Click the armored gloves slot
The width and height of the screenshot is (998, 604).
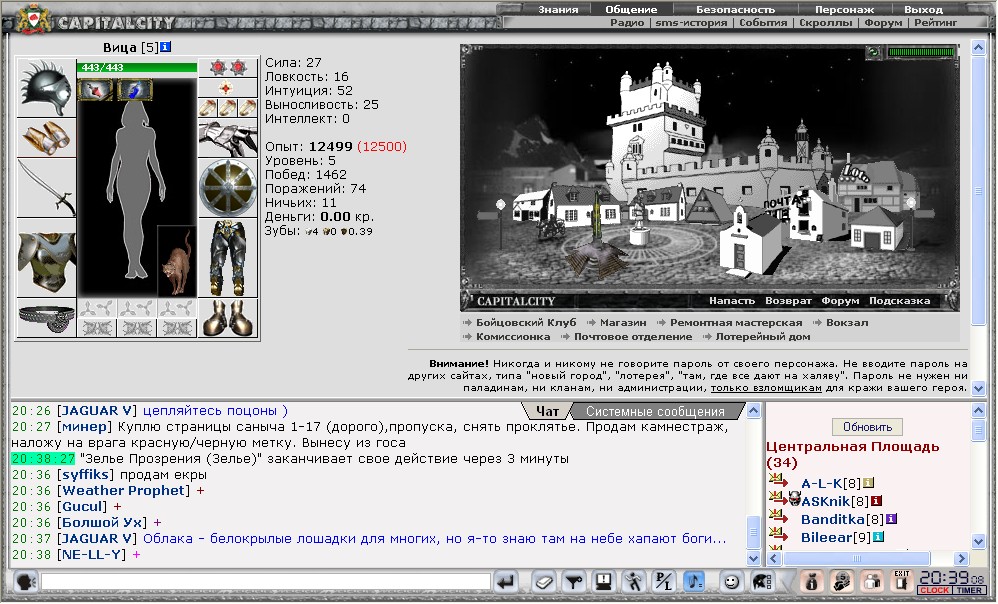[x=228, y=138]
